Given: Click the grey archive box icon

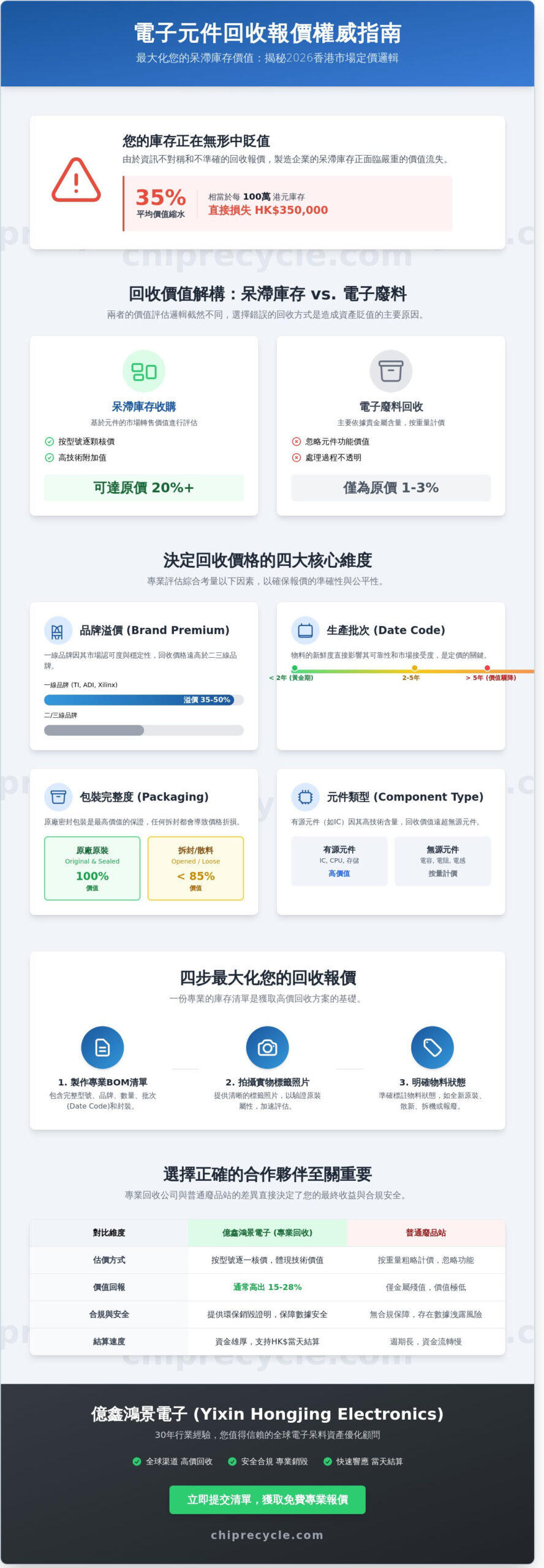Looking at the screenshot, I should point(391,371).
